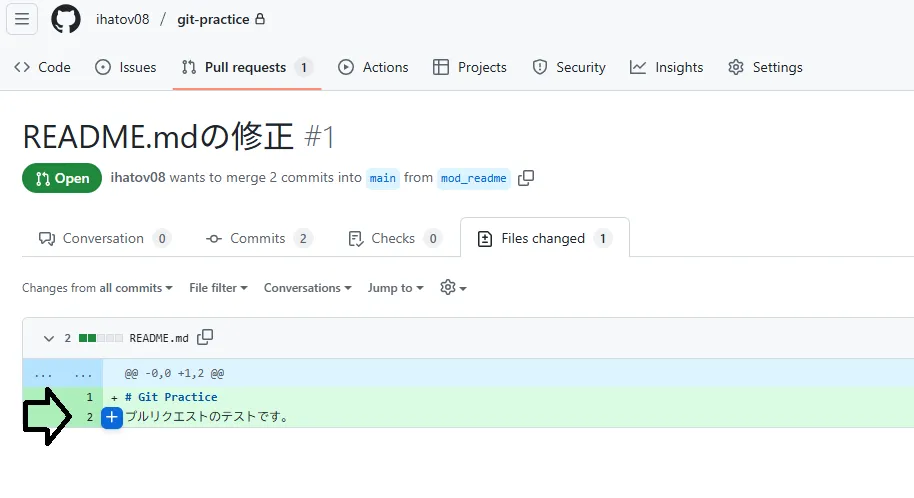Open the Insights tab
Screen dimensions: 914x498
tap(667, 67)
